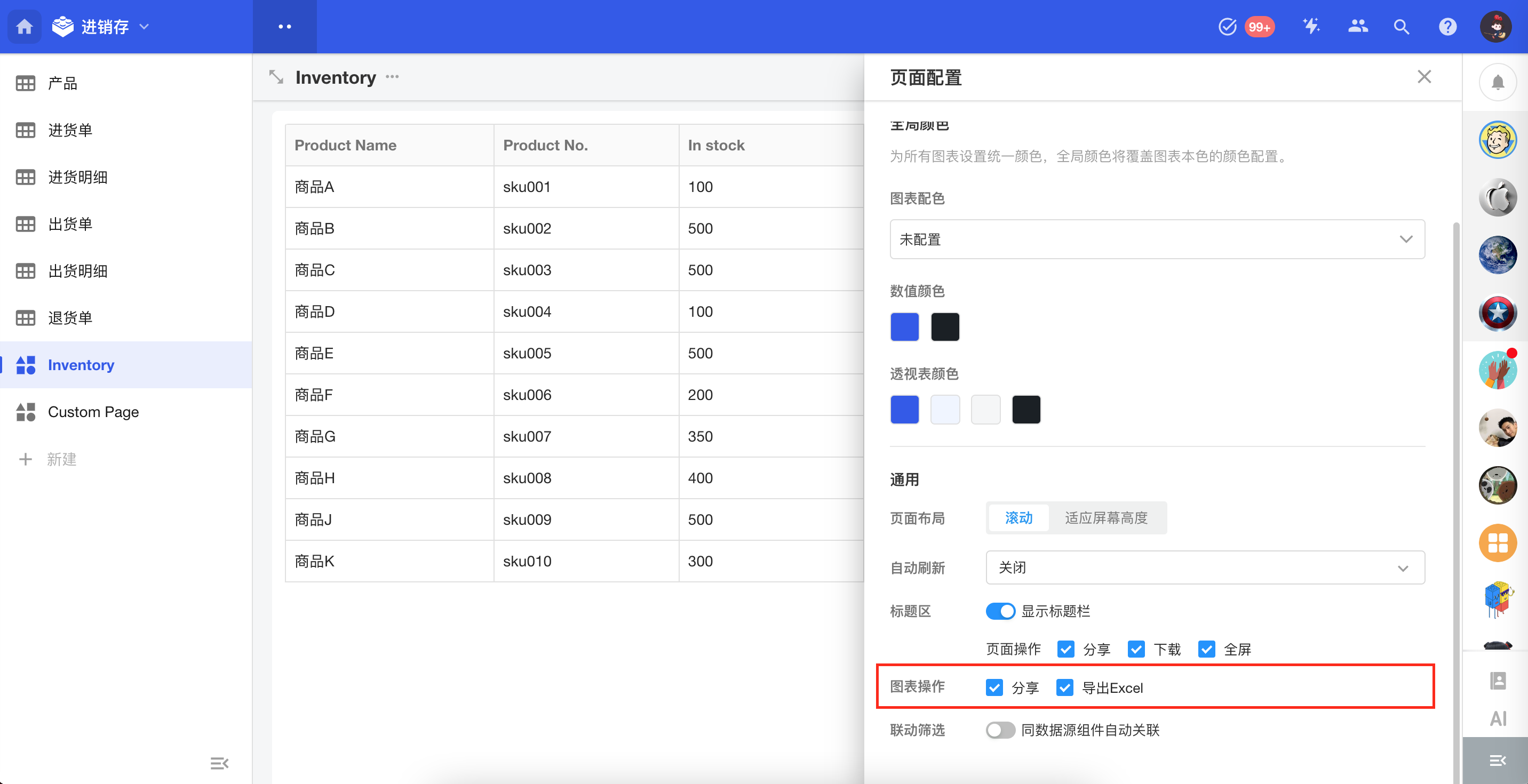Open 产品 worksheet in sidebar

pyautogui.click(x=126, y=84)
